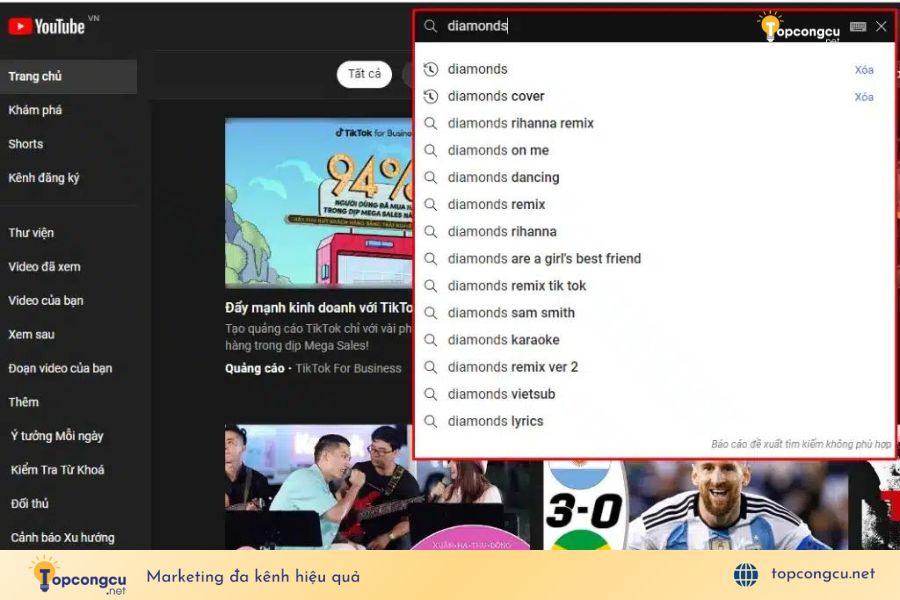This screenshot has height=600, width=900.
Task: Select suggestion "diamonds remix tik tok"
Action: tap(517, 285)
